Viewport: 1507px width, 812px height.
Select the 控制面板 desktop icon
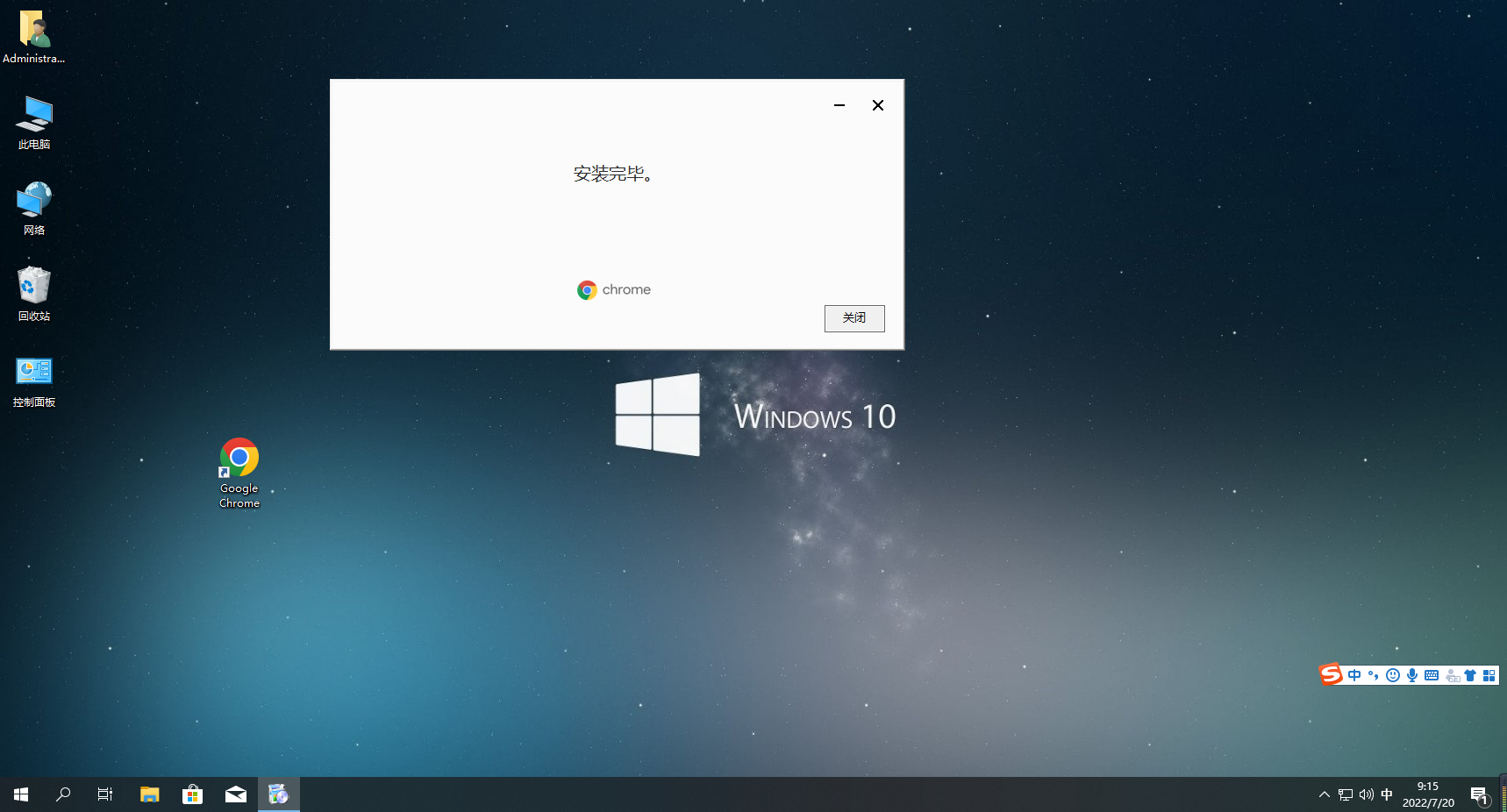(34, 381)
